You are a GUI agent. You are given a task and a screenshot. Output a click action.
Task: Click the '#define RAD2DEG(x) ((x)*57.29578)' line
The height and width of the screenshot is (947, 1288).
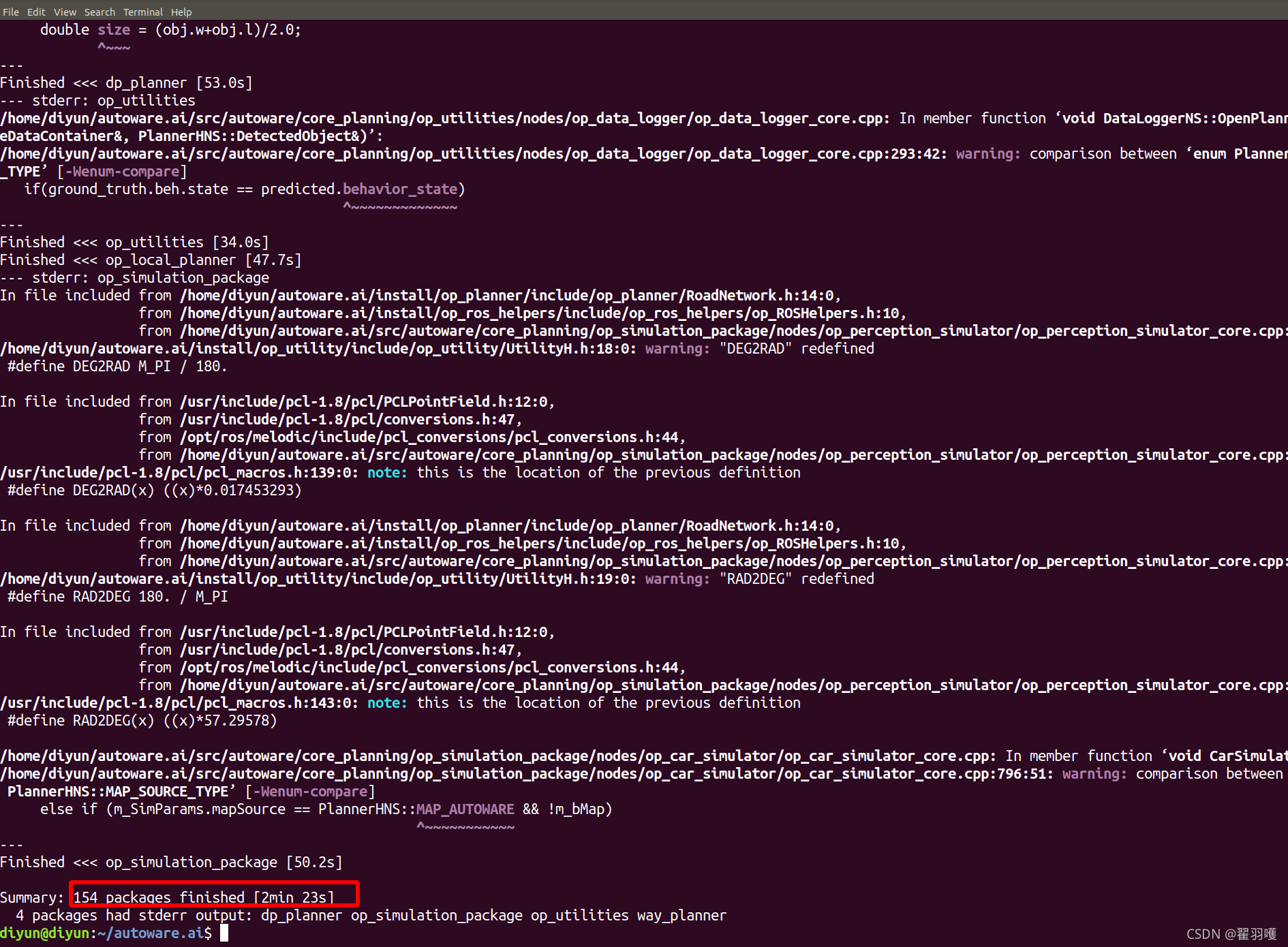pos(142,720)
